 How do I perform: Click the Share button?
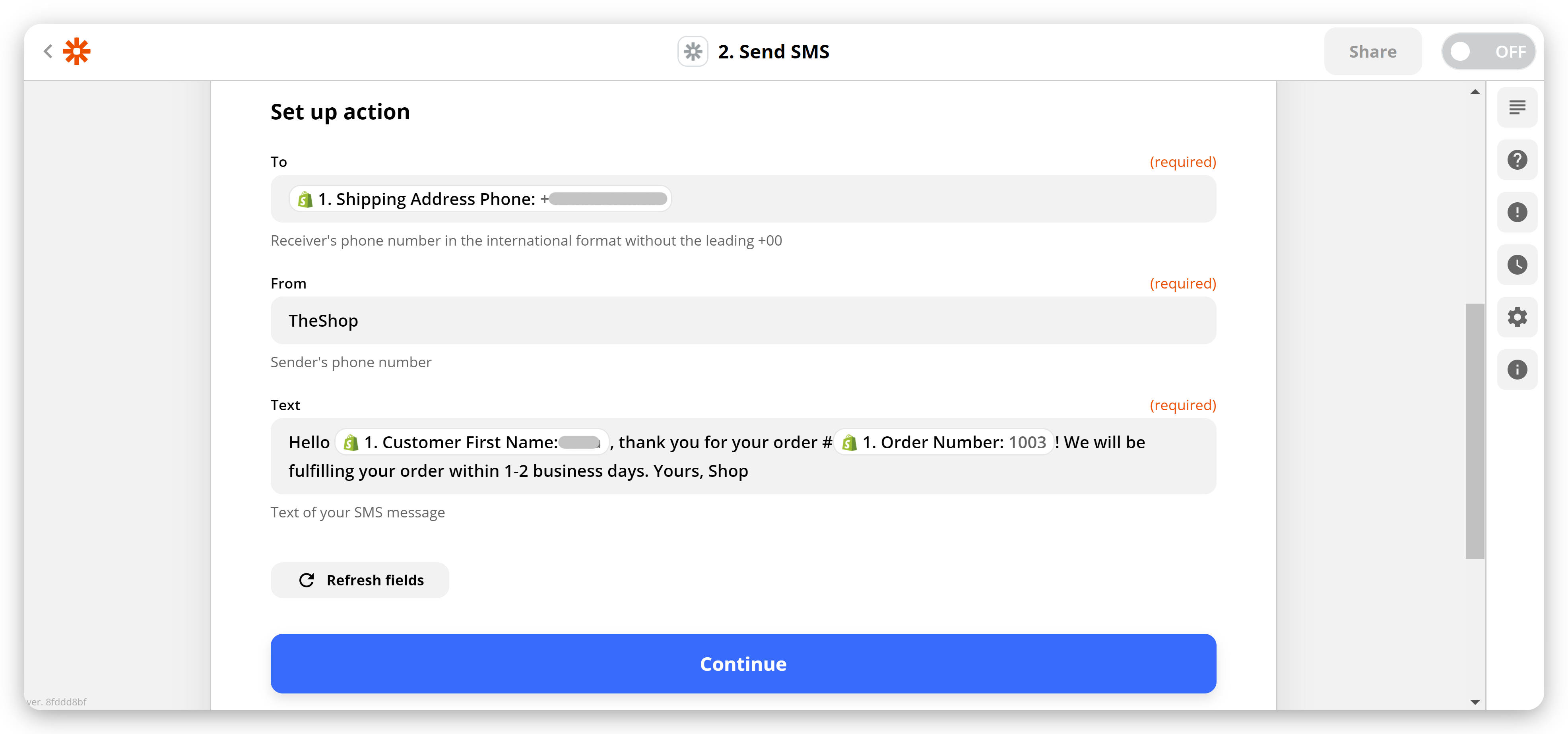(1373, 52)
